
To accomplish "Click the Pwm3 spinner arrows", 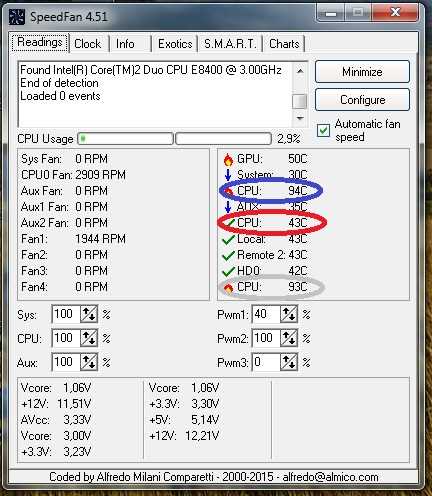I will pyautogui.click(x=289, y=362).
